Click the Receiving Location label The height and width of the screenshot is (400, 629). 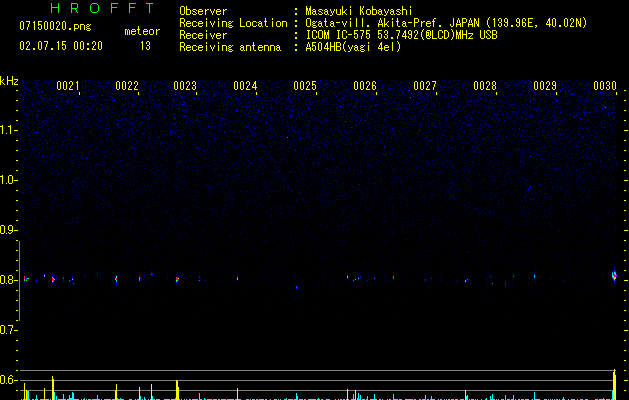coord(233,23)
